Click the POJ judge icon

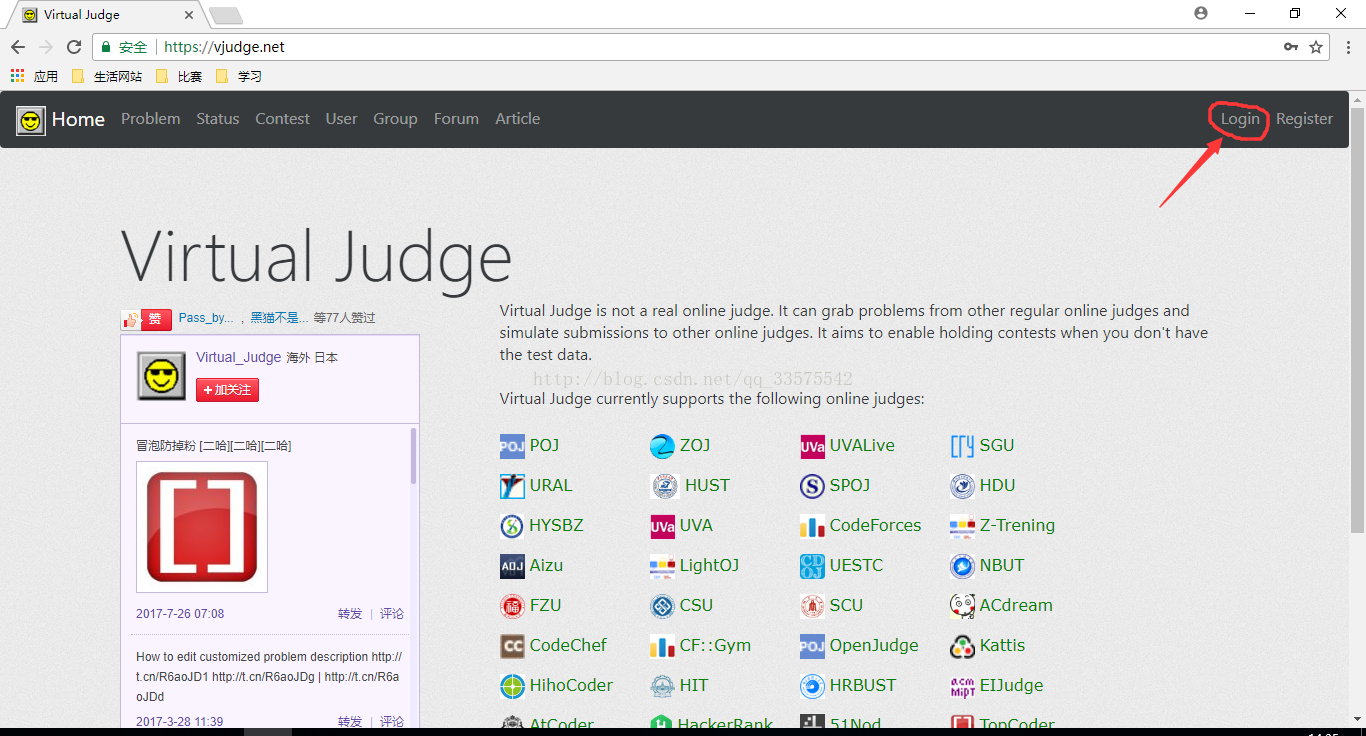tap(512, 446)
